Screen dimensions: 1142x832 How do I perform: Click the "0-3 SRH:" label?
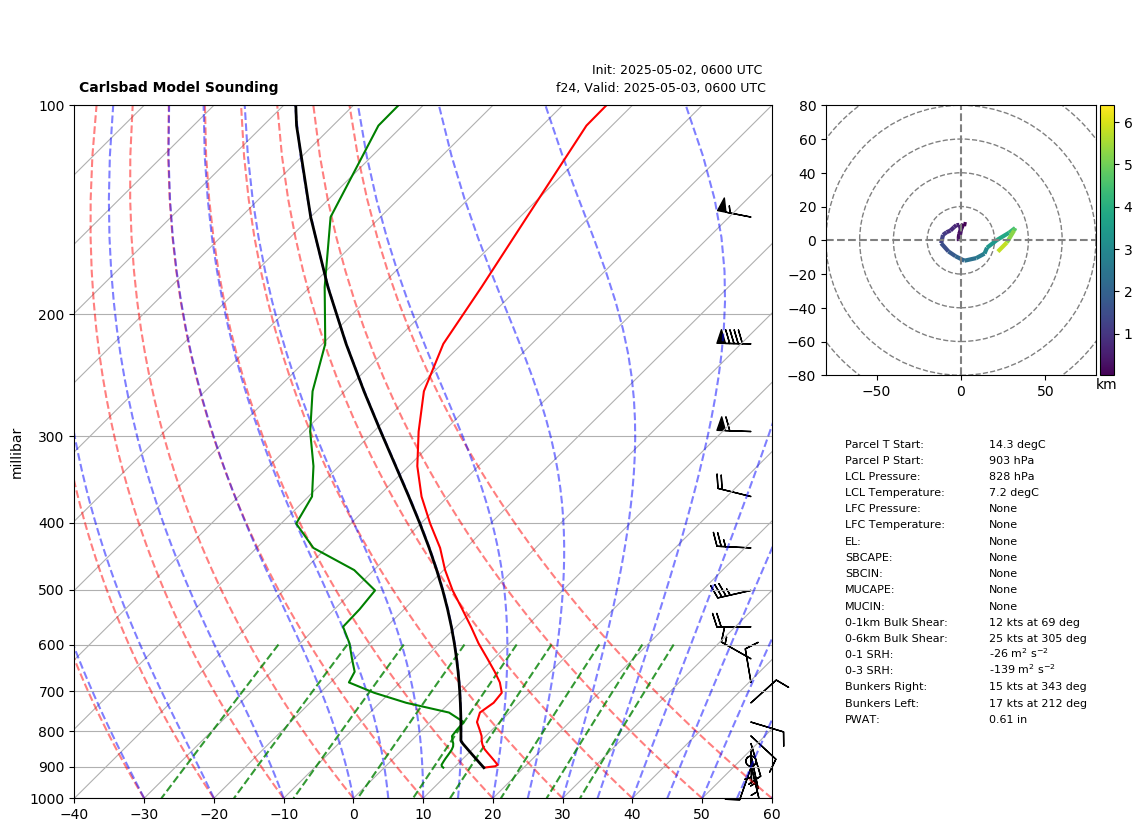[x=869, y=671]
